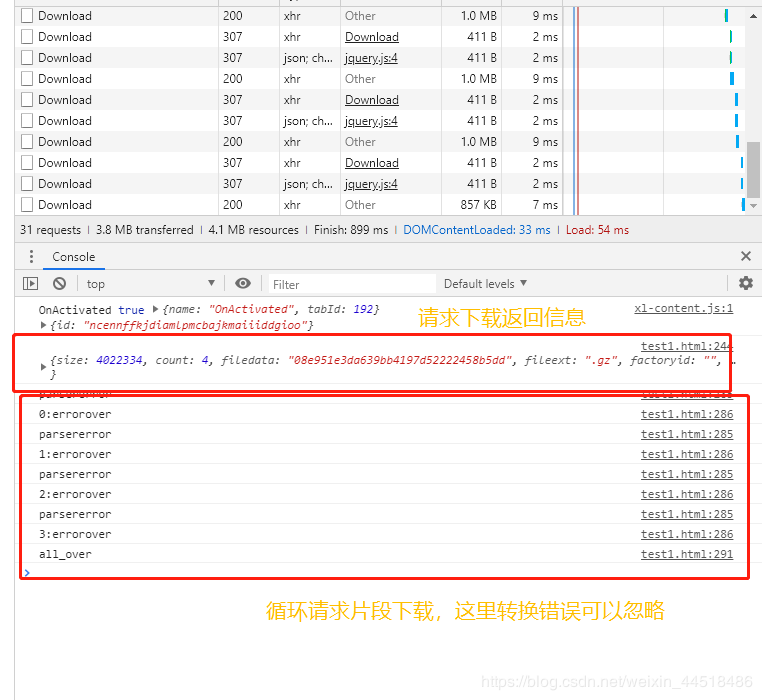Expand the logged object with size 4022334
The image size is (762, 700).
(43, 367)
